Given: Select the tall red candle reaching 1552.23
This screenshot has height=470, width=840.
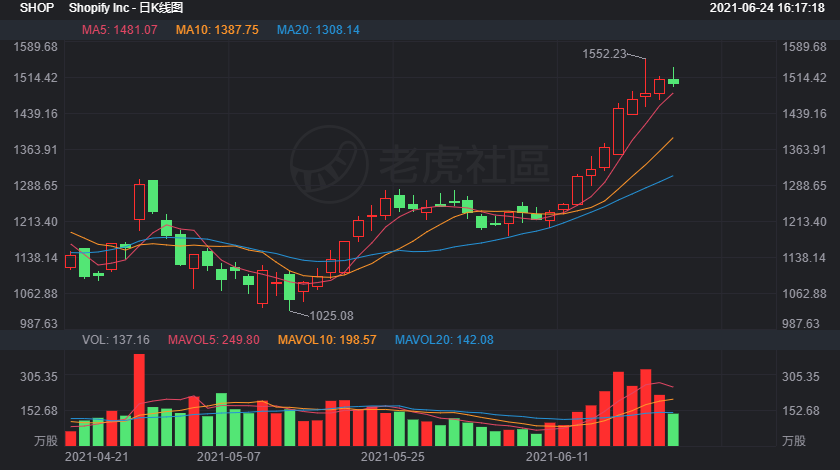Looking at the screenshot, I should pos(646,83).
